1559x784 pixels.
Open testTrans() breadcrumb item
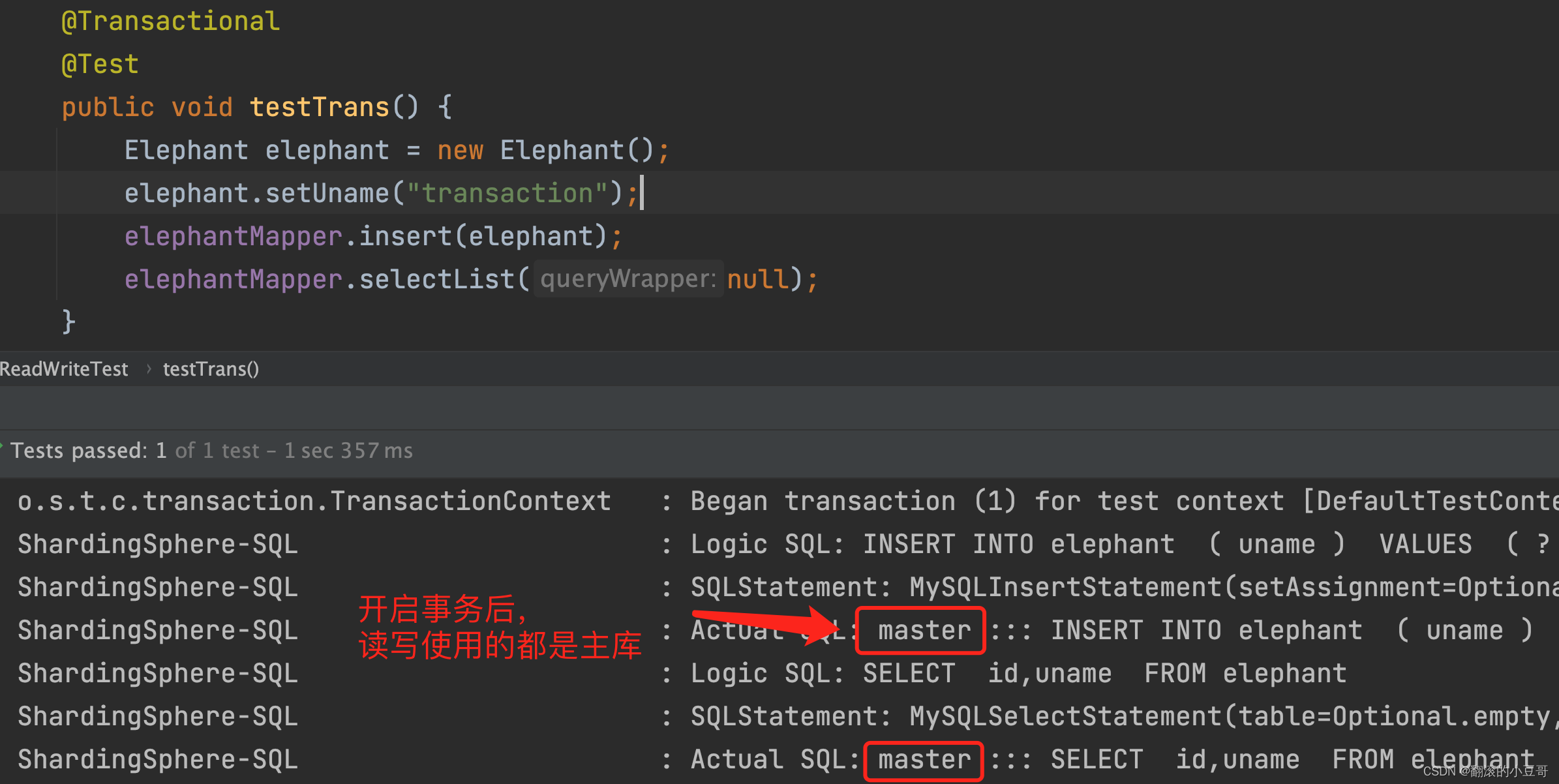[x=211, y=369]
